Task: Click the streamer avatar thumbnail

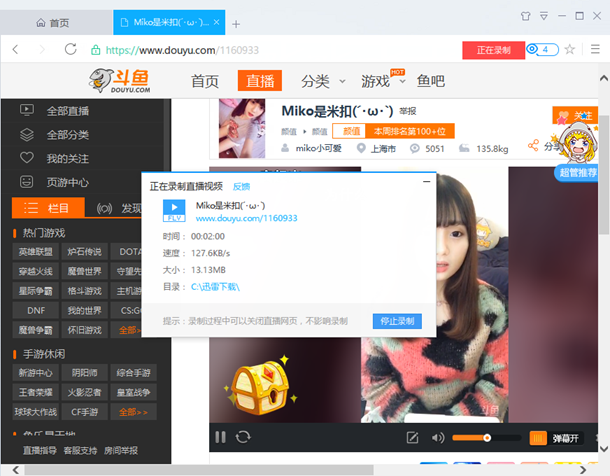Action: 242,128
